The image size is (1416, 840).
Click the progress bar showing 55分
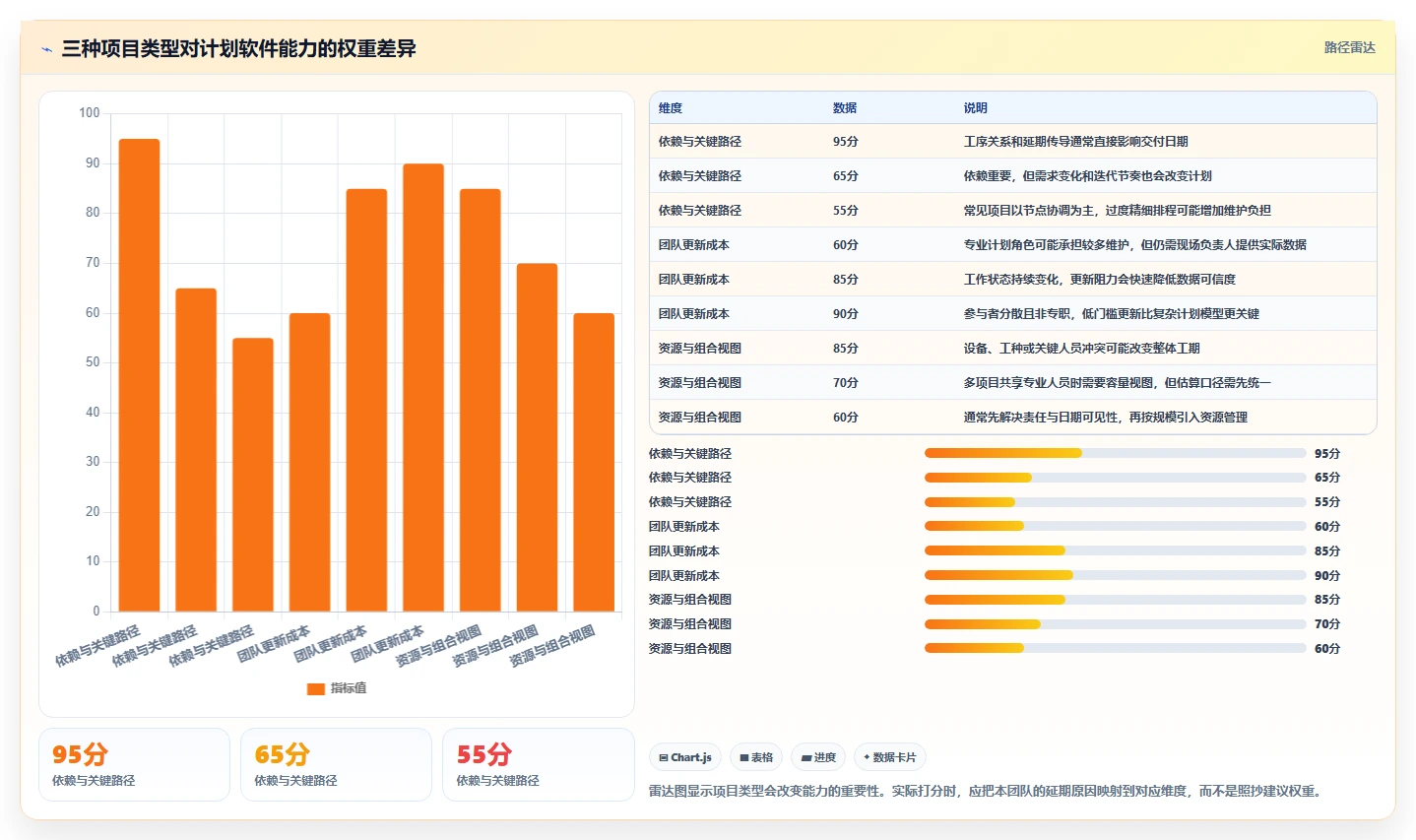coord(1115,502)
